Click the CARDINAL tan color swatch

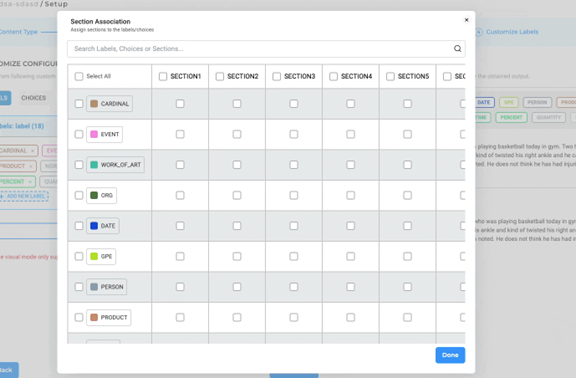click(x=94, y=104)
